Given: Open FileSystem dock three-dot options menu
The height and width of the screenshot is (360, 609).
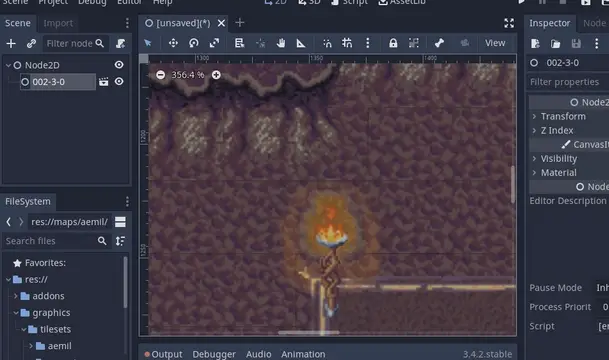Looking at the screenshot, I should pyautogui.click(x=127, y=201).
